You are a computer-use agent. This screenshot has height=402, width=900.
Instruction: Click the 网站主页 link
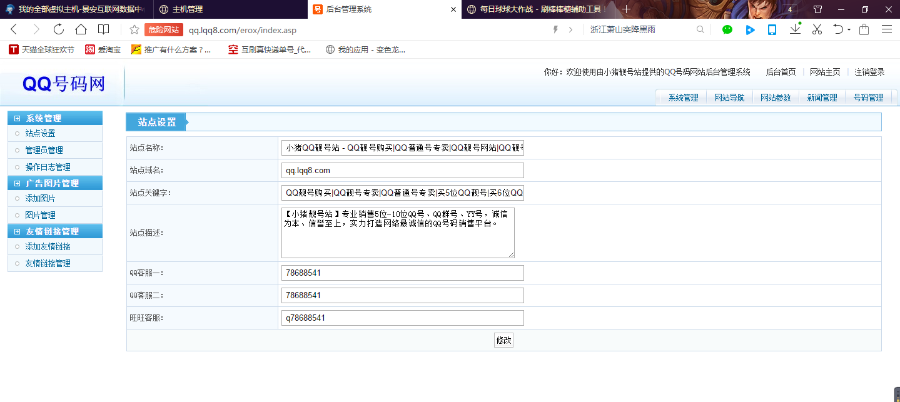pyautogui.click(x=825, y=72)
